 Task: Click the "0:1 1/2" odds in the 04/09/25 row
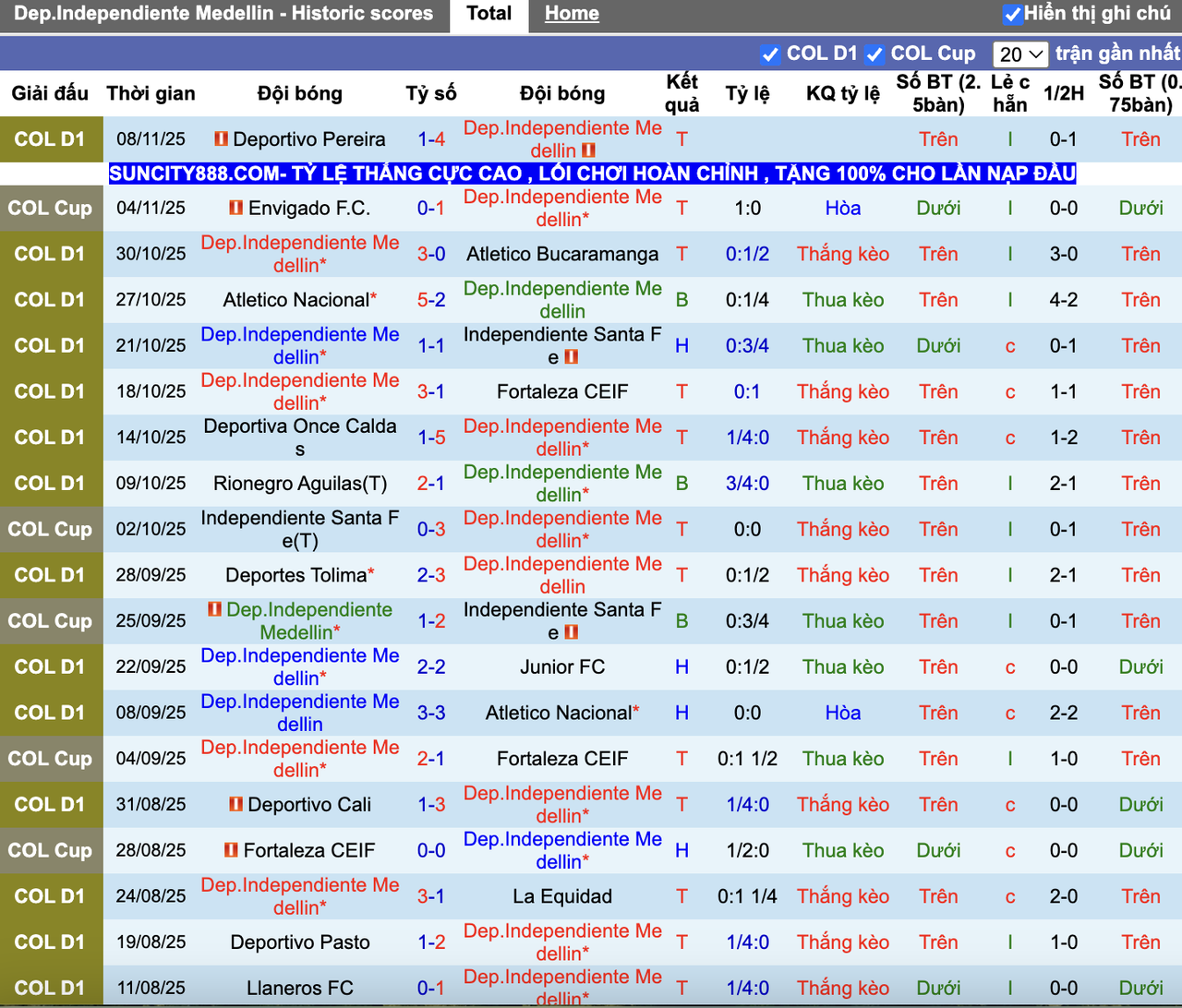click(747, 759)
